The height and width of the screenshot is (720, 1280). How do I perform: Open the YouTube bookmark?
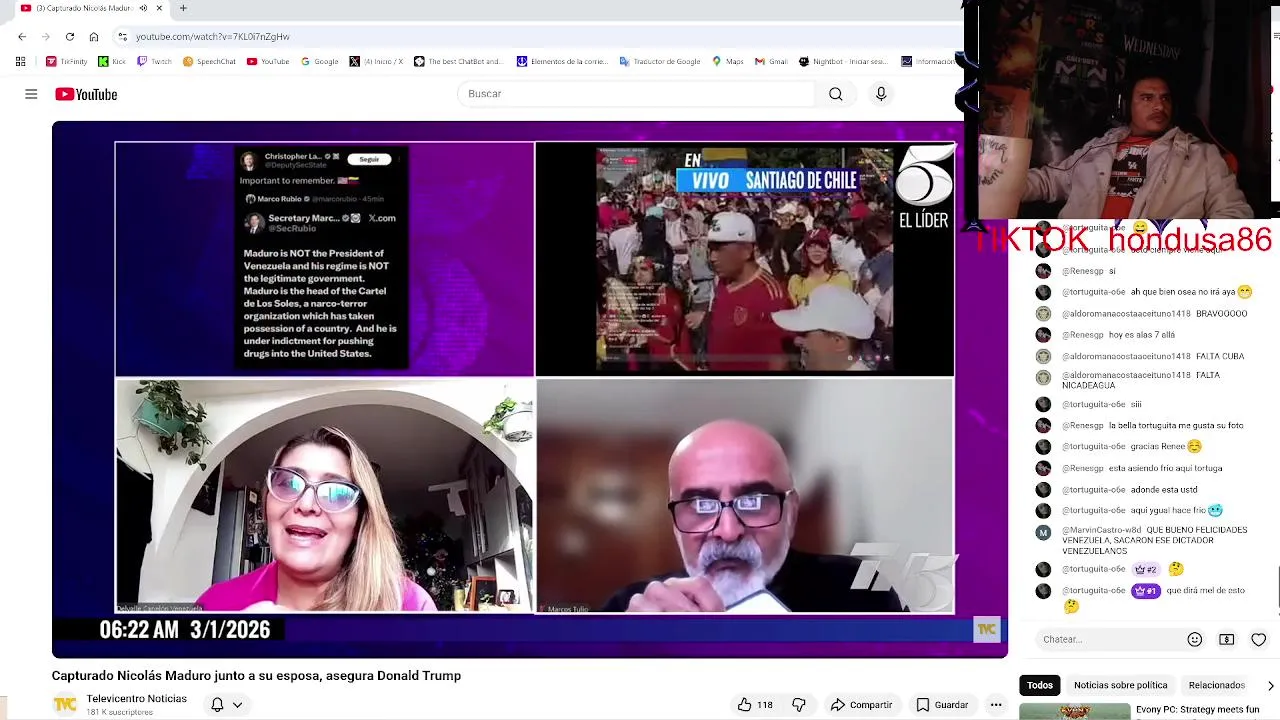point(268,61)
